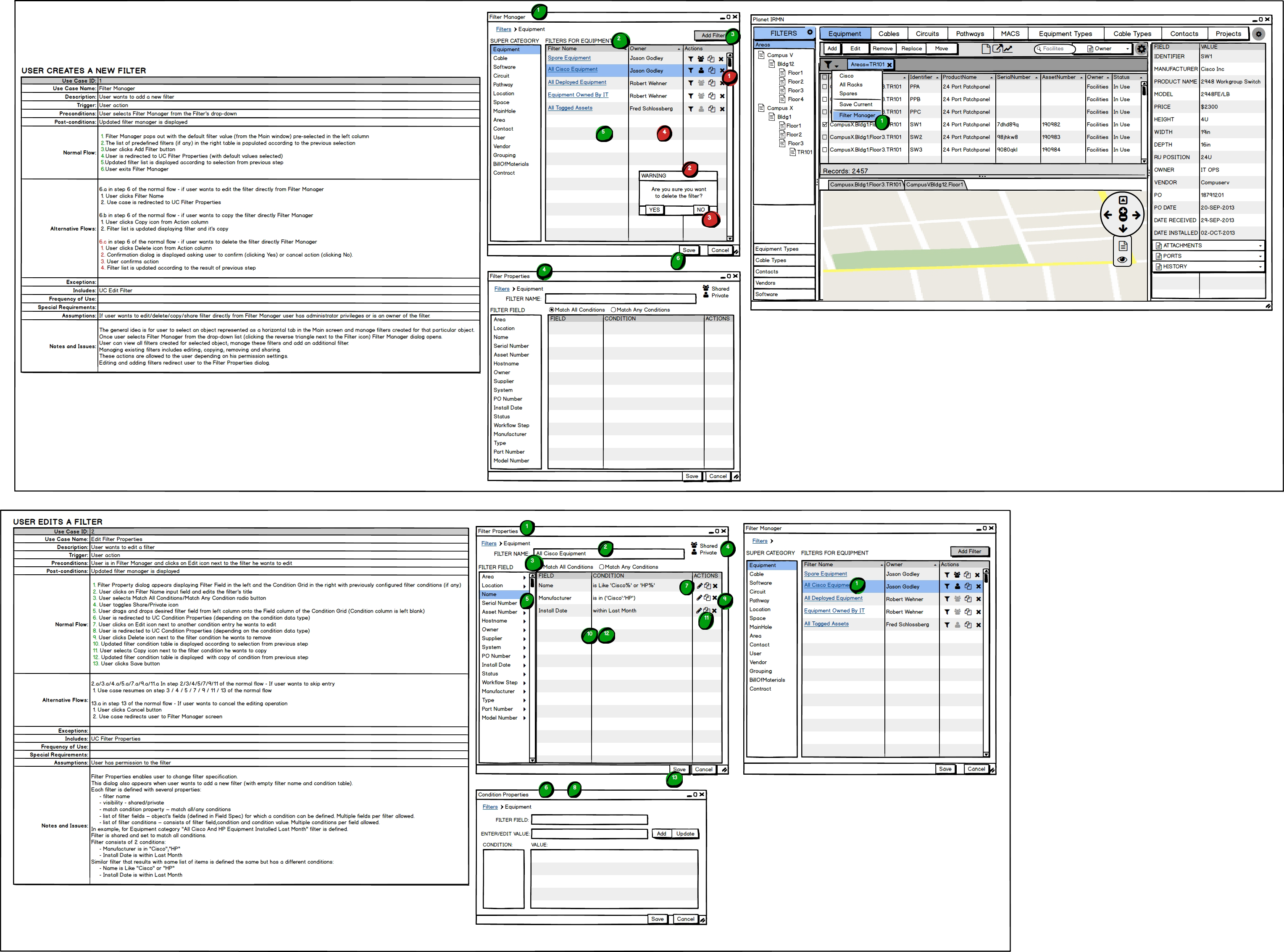Click the Move button
The image size is (1284, 952).
[x=941, y=49]
